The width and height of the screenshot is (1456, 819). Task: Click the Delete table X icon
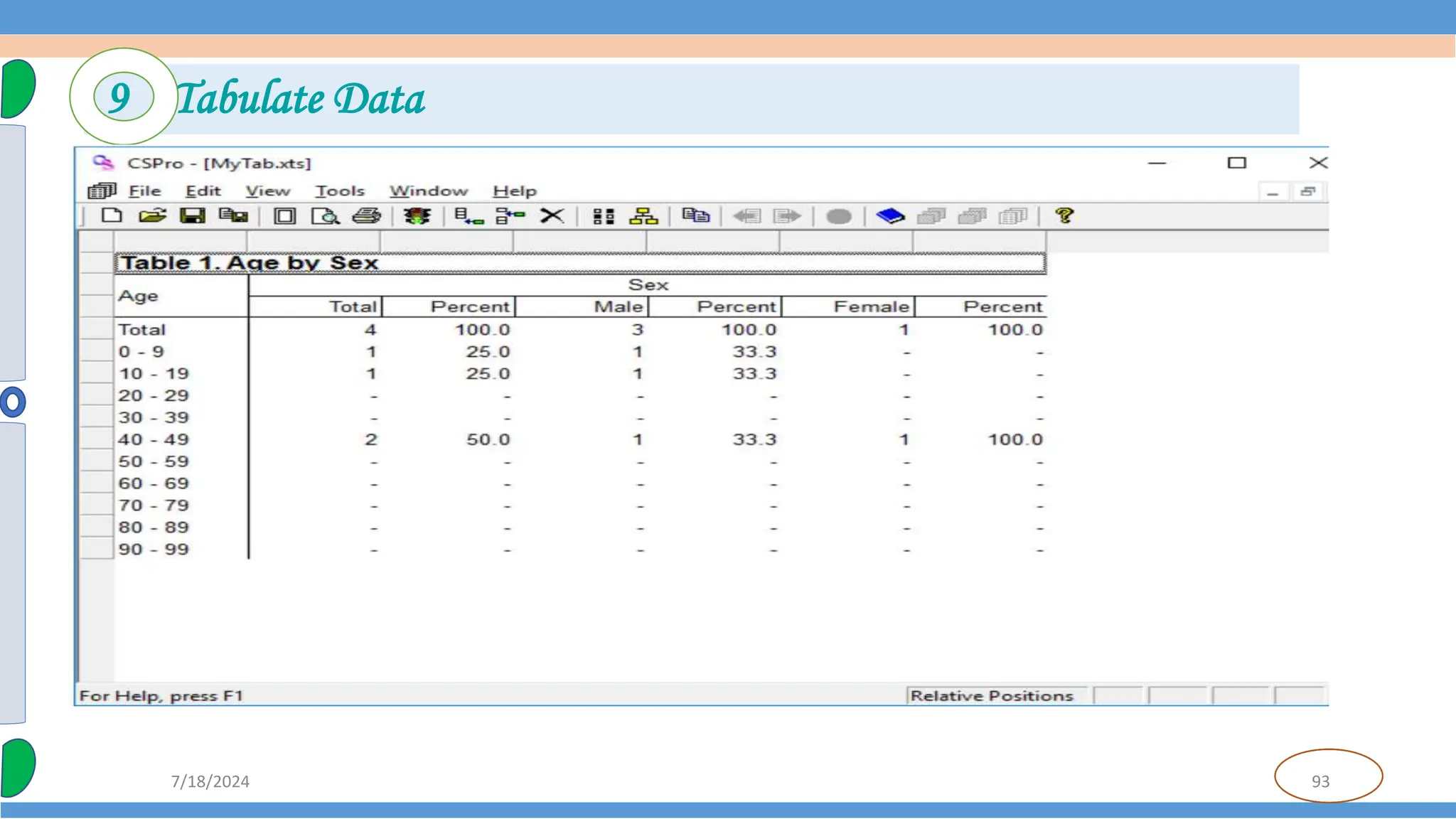[552, 215]
